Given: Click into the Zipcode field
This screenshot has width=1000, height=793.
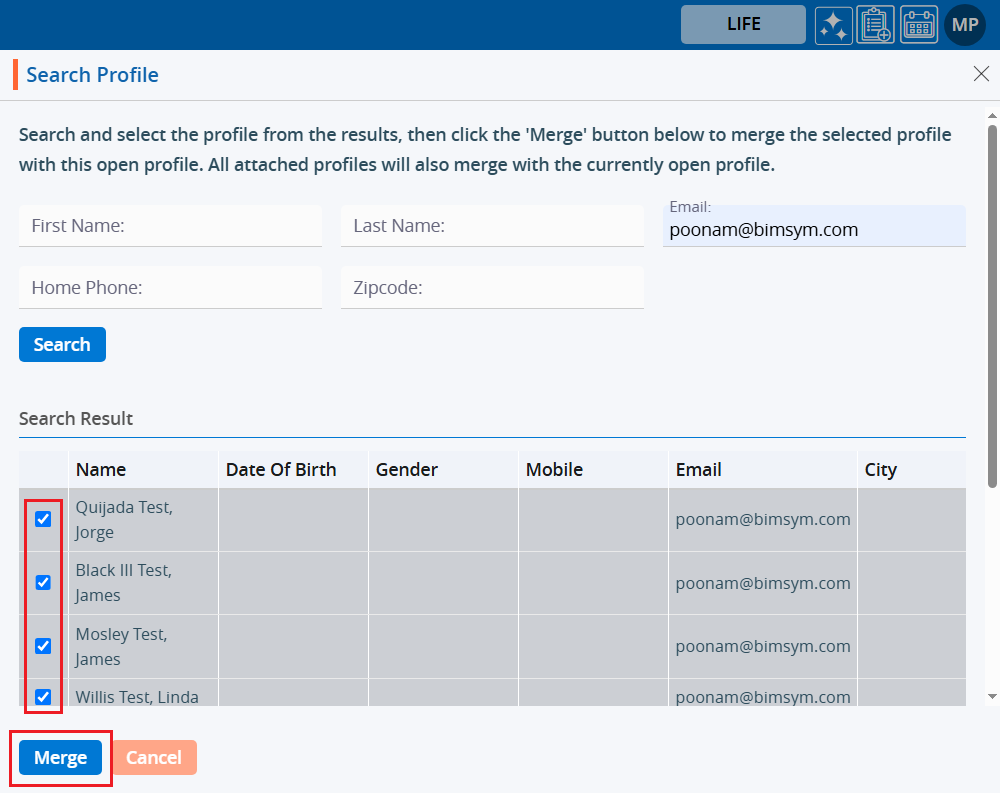Looking at the screenshot, I should coord(492,288).
